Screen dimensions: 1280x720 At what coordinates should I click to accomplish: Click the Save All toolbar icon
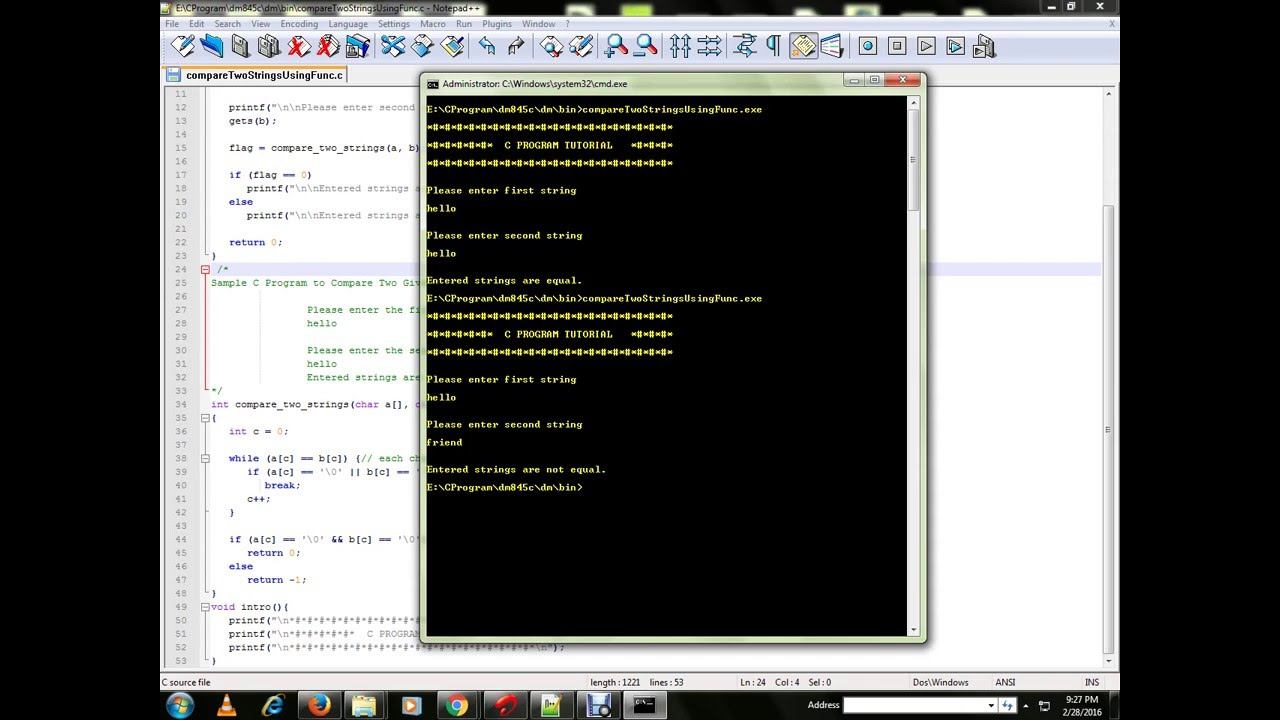[x=269, y=46]
